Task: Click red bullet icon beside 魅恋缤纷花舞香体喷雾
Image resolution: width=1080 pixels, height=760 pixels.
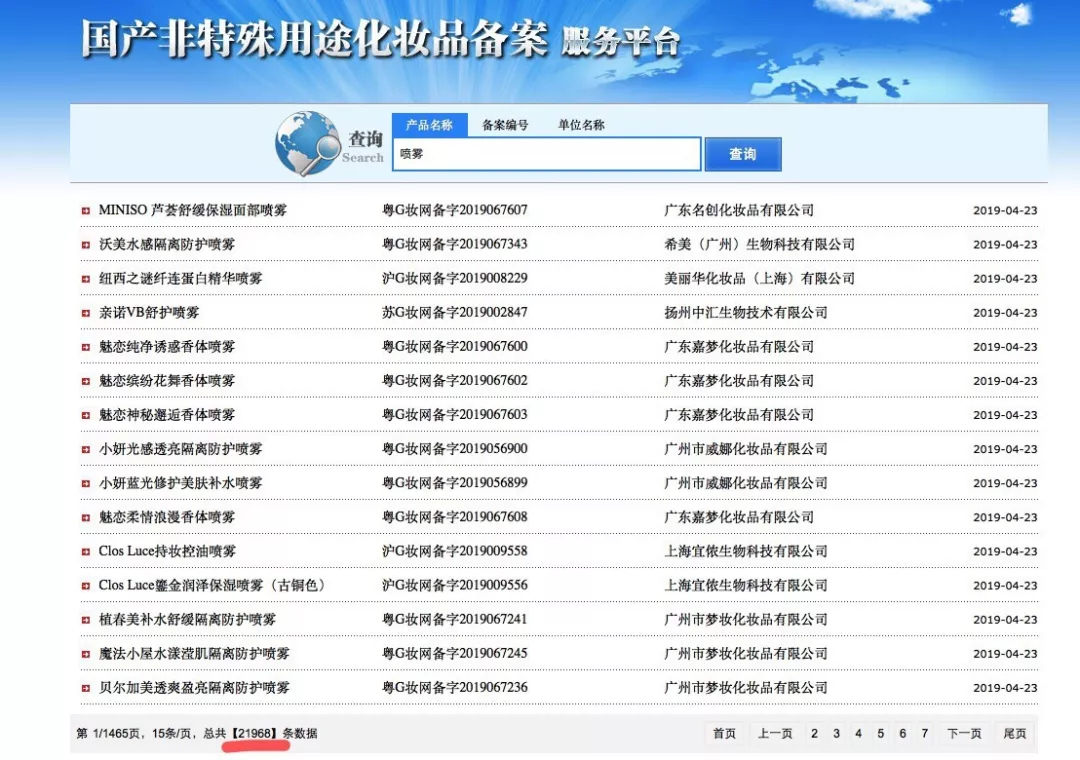Action: 85,381
